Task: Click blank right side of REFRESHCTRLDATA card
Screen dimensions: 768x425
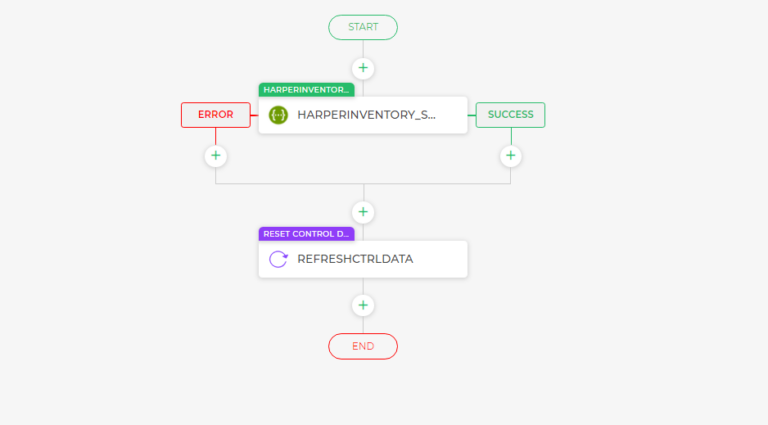Action: tap(440, 259)
